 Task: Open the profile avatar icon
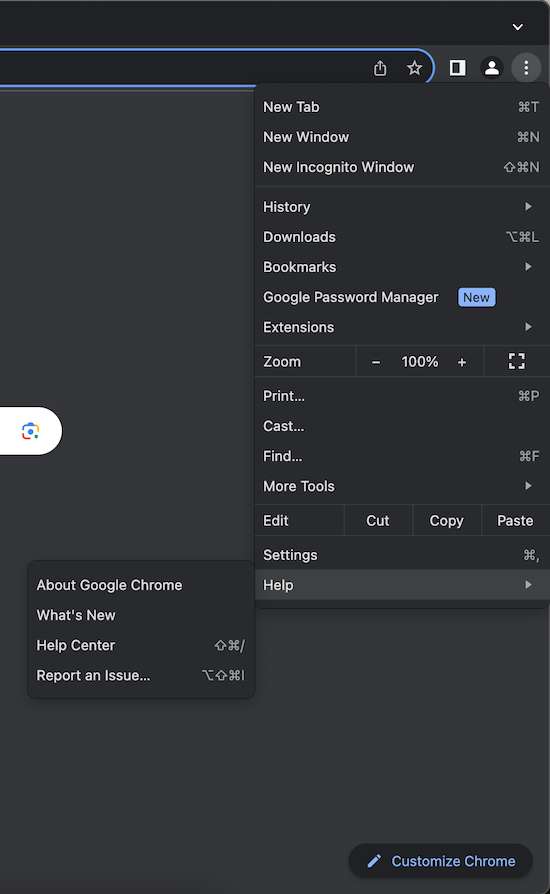pyautogui.click(x=492, y=68)
